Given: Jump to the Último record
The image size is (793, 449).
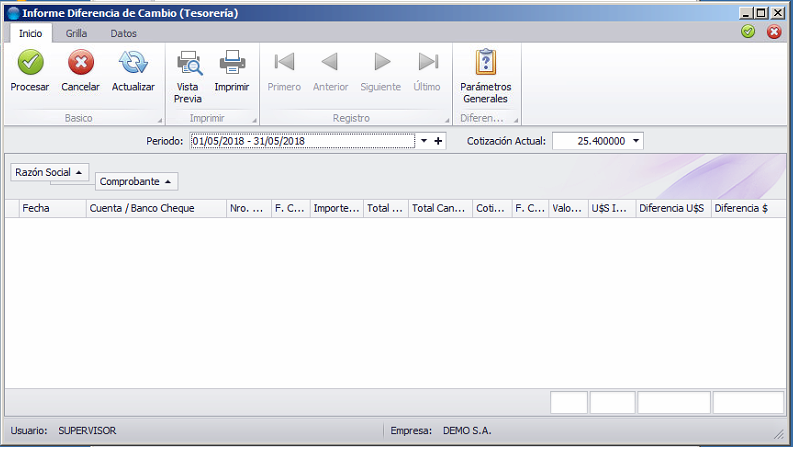Looking at the screenshot, I should (428, 62).
